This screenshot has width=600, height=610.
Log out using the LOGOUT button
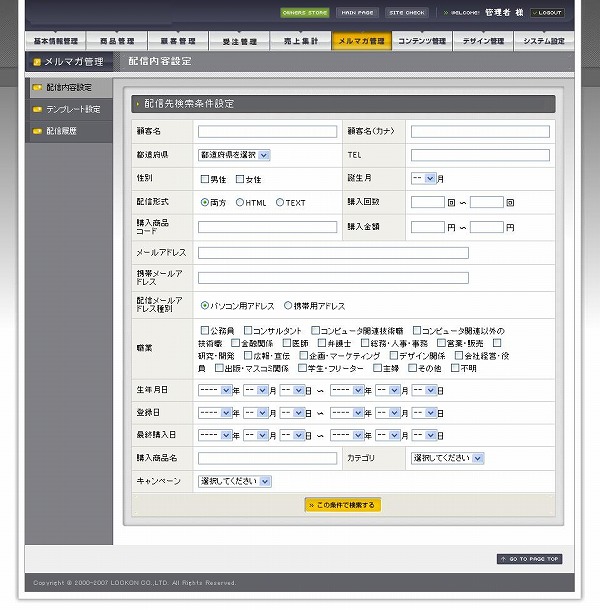pyautogui.click(x=547, y=12)
